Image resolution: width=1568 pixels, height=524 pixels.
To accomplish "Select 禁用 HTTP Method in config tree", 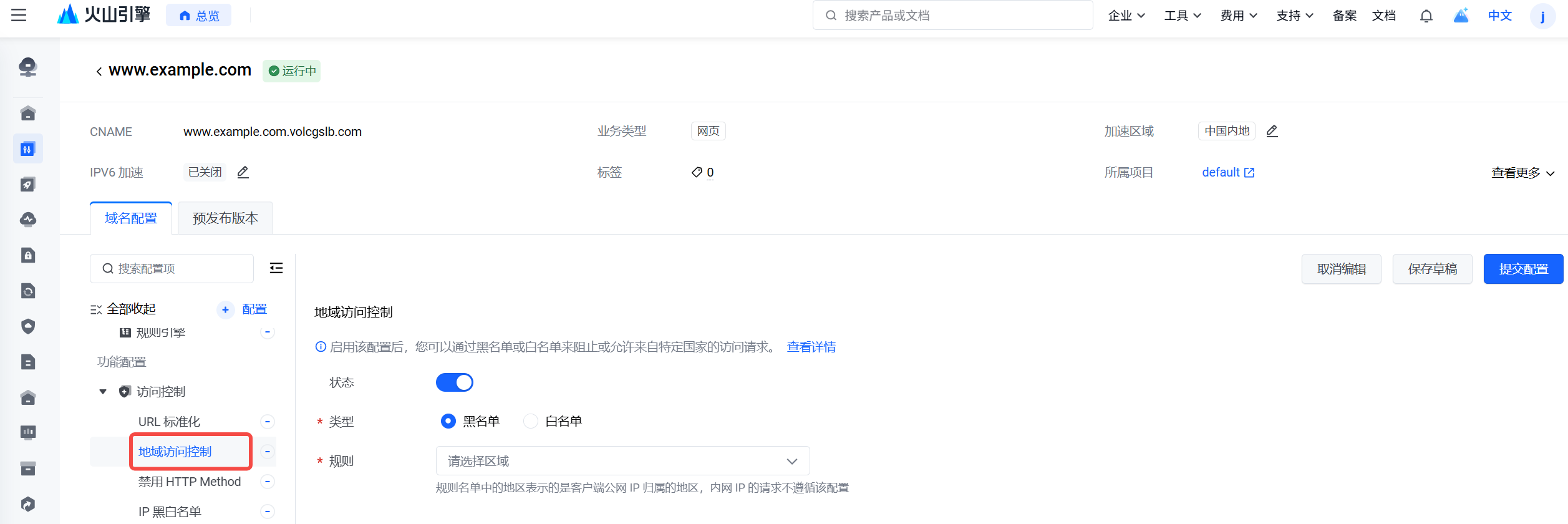I will [190, 482].
